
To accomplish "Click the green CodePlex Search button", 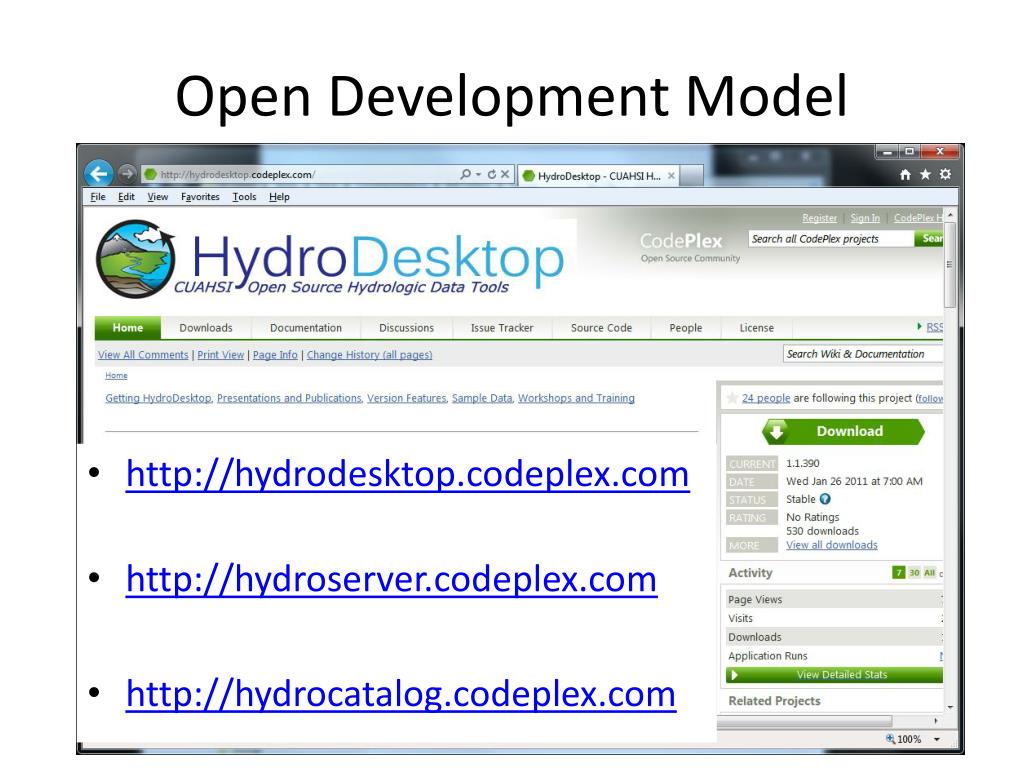I will click(x=929, y=239).
